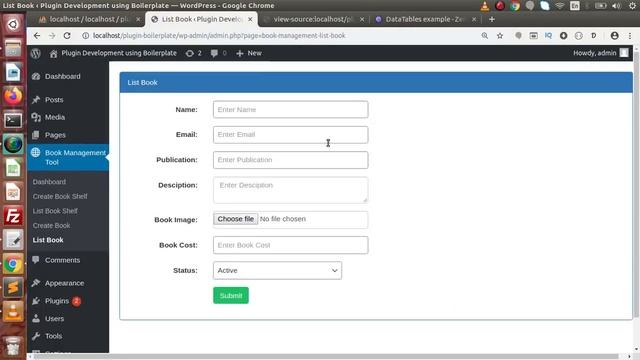
Task: Open List Book submenu link
Action: [48, 240]
